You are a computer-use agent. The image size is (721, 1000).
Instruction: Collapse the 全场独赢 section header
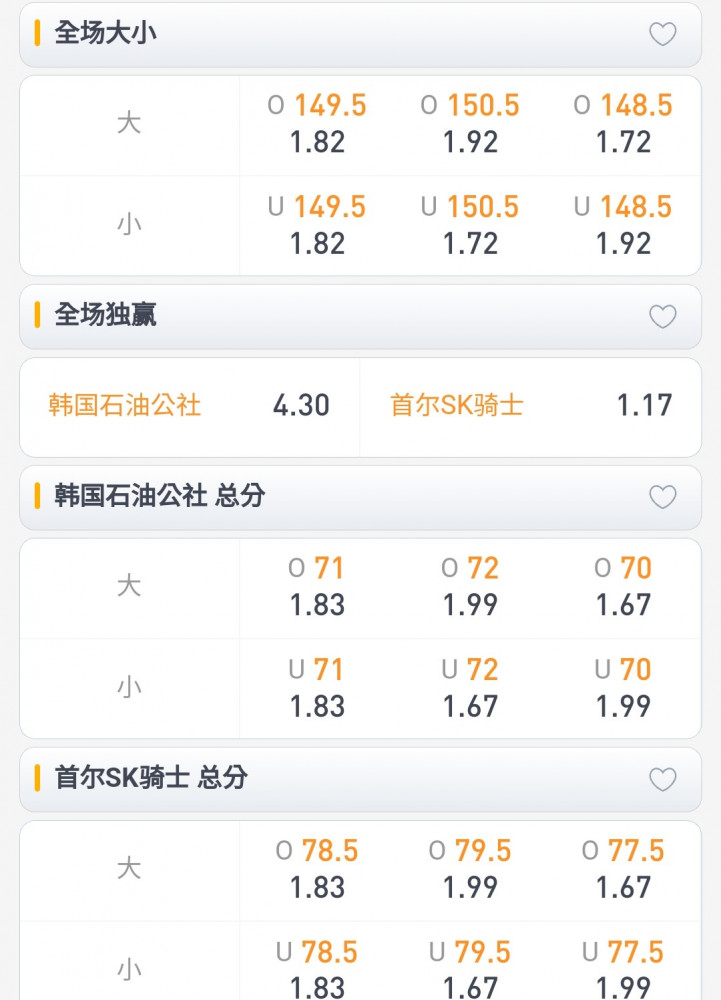[x=360, y=317]
